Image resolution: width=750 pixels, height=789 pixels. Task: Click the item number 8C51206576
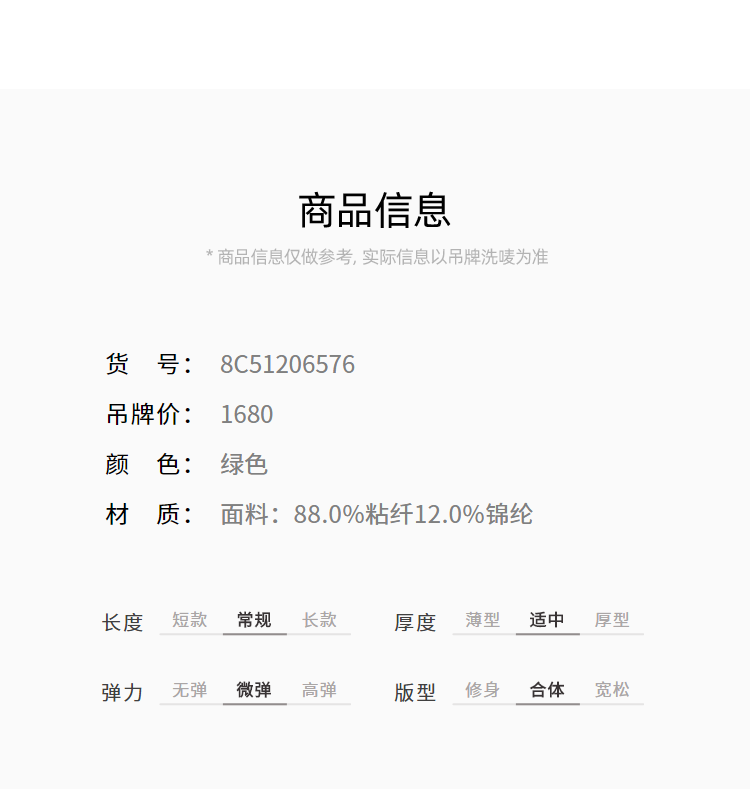287,364
